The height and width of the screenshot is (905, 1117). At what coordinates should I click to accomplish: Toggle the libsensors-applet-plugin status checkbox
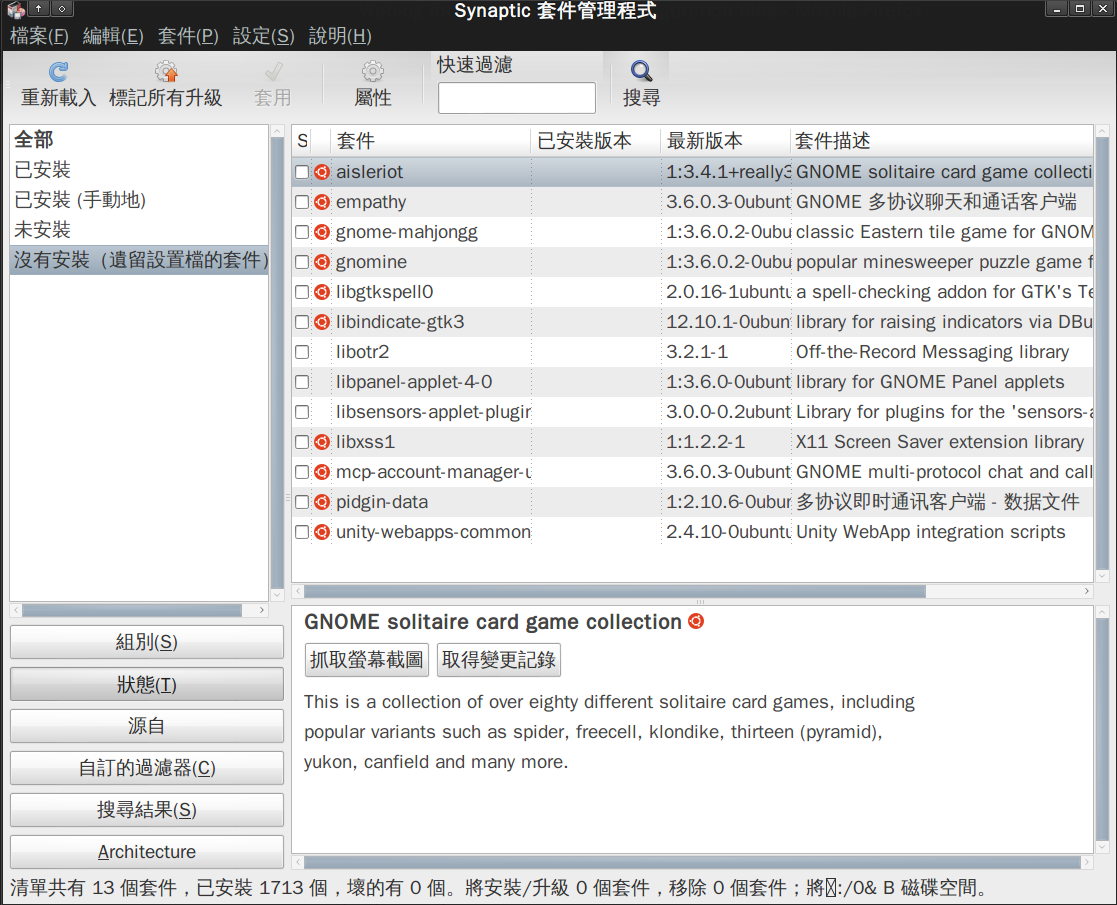tap(302, 412)
